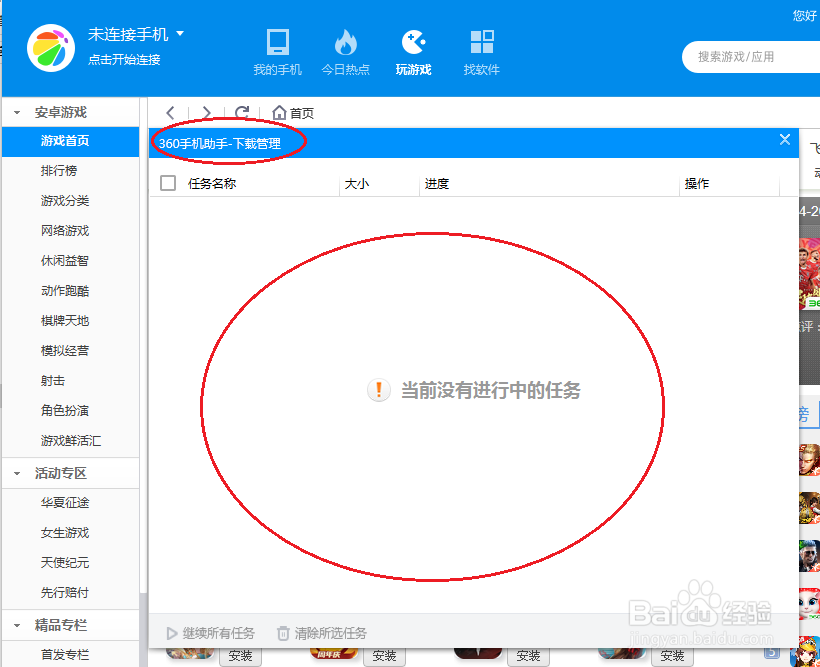
Task: Sort by the 大小 column header
Action: point(357,184)
